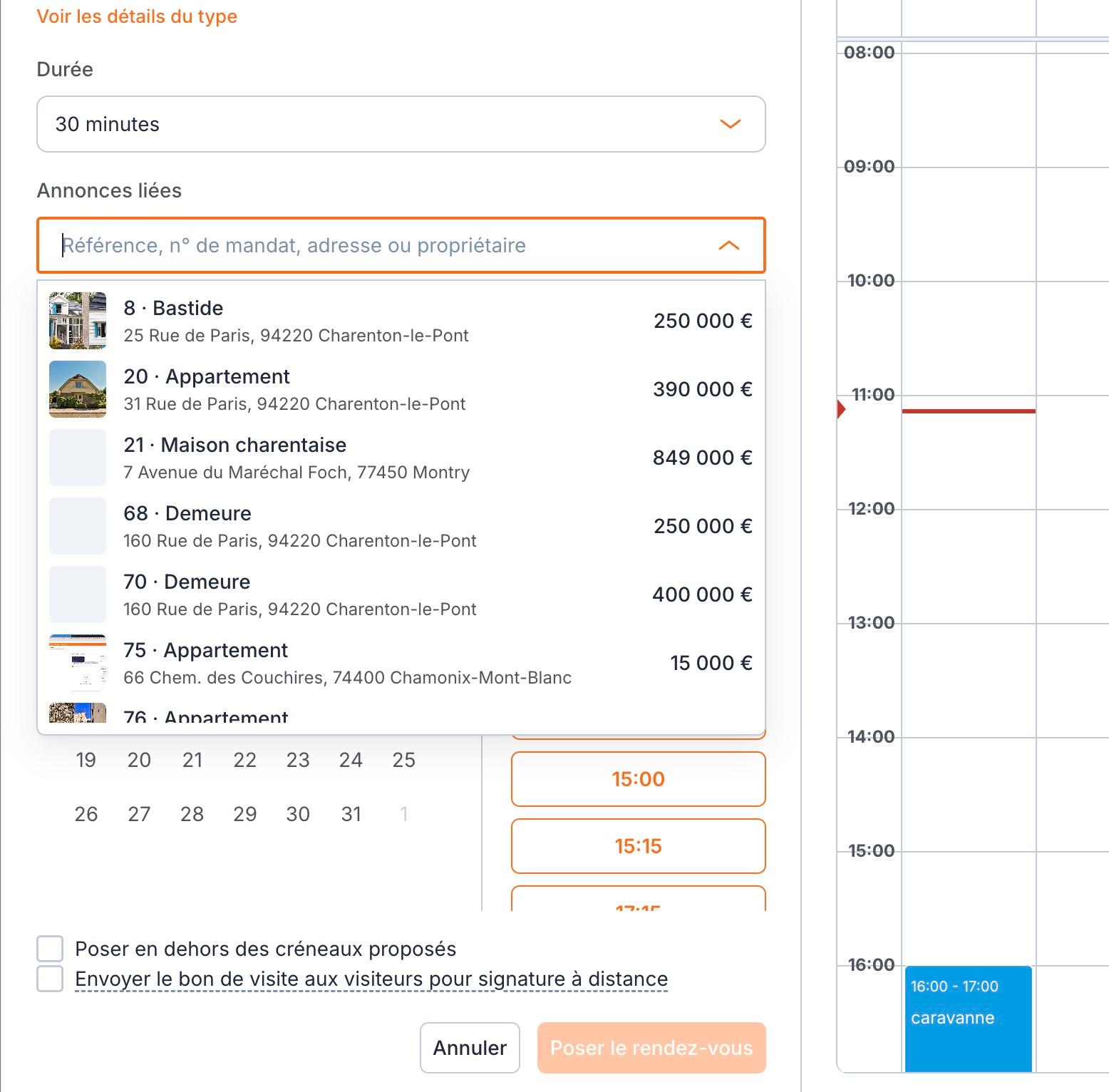
Task: Select day 27 in the calendar
Action: [x=139, y=814]
